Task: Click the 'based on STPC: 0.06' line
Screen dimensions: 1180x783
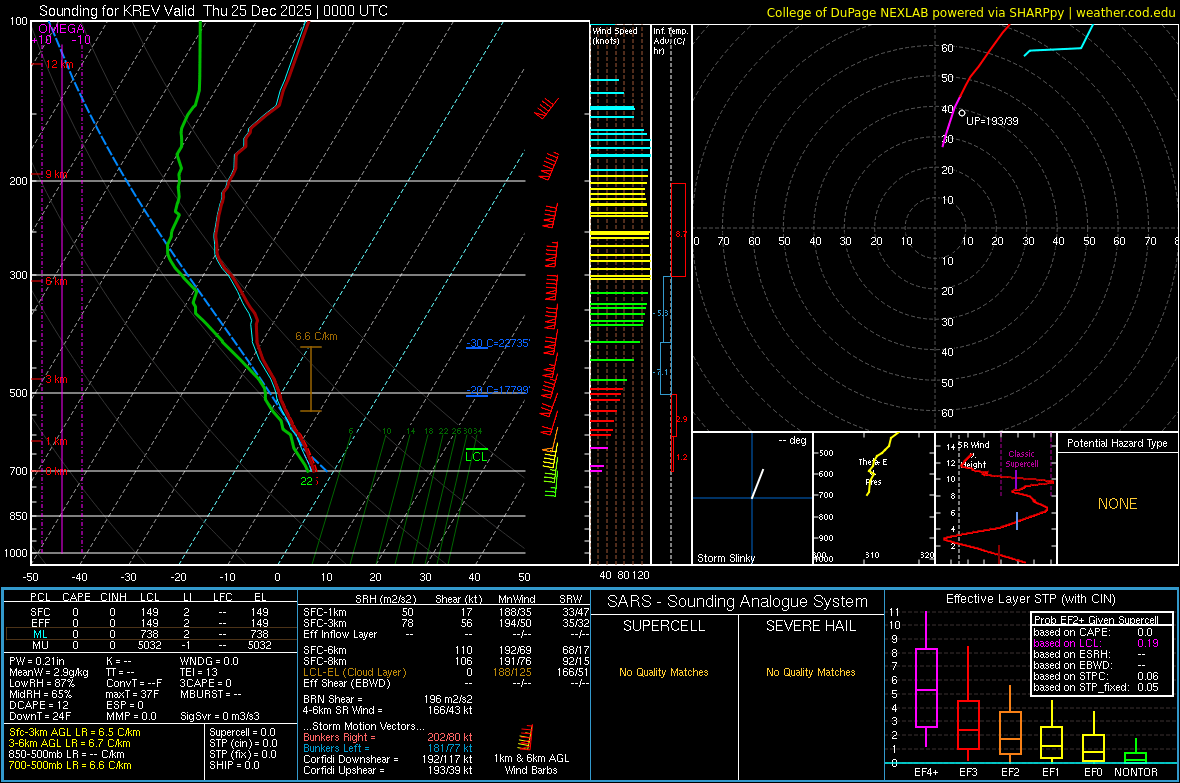Action: (1096, 676)
